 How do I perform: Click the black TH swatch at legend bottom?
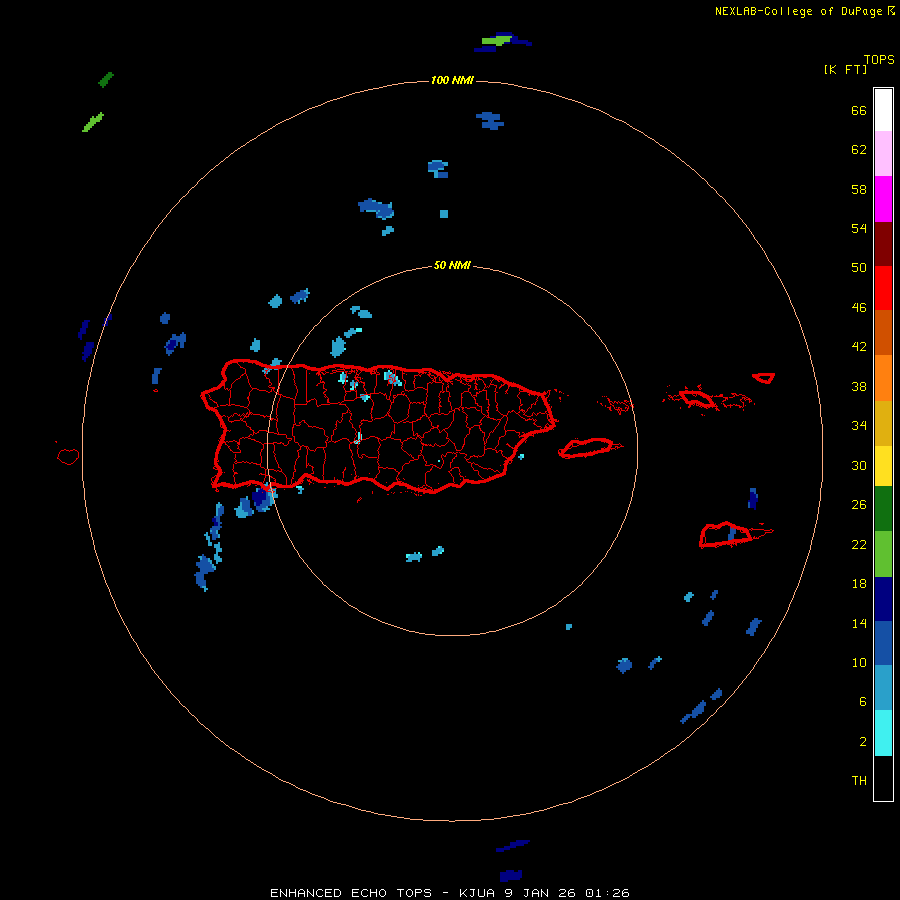pyautogui.click(x=883, y=778)
